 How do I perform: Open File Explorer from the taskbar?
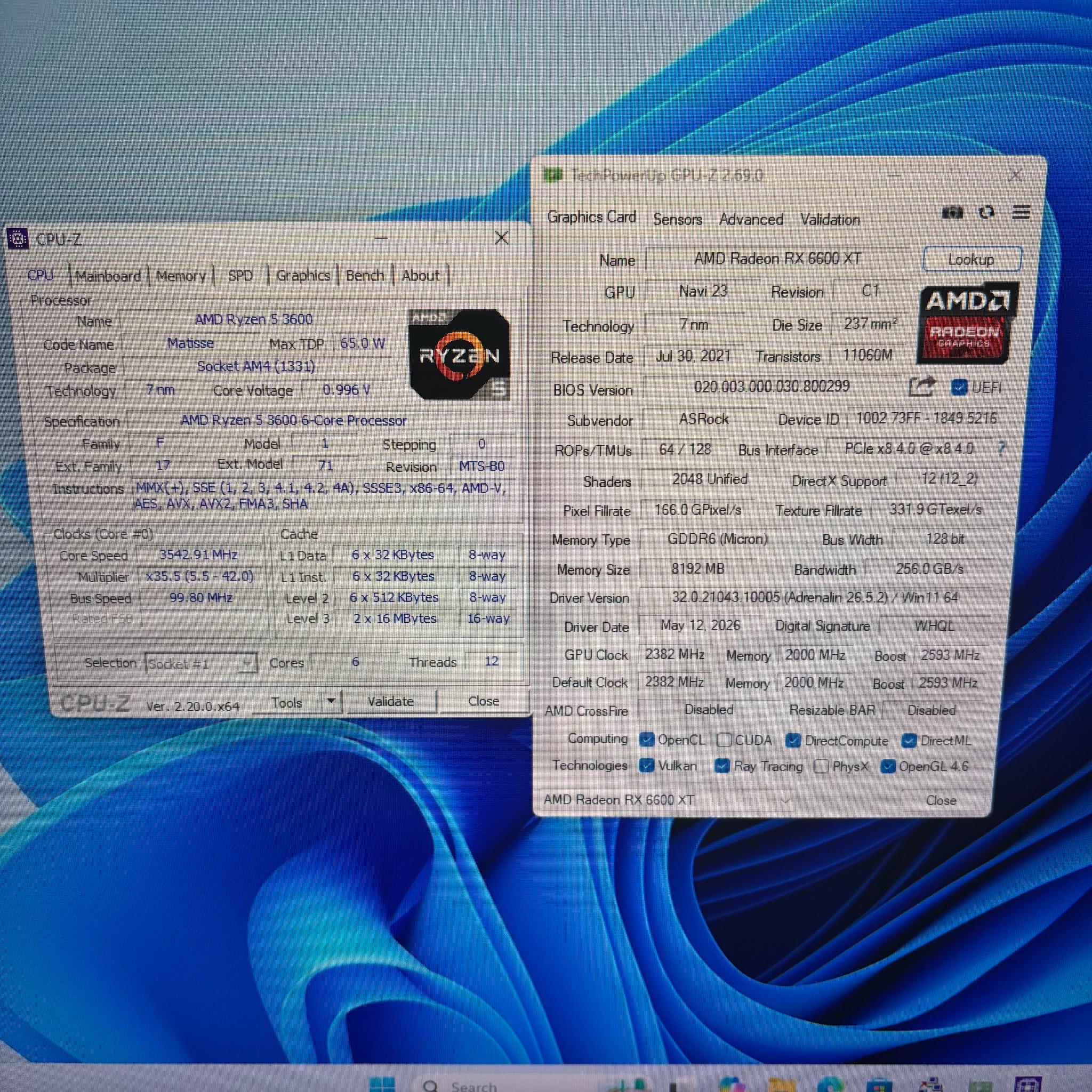pos(782,1084)
